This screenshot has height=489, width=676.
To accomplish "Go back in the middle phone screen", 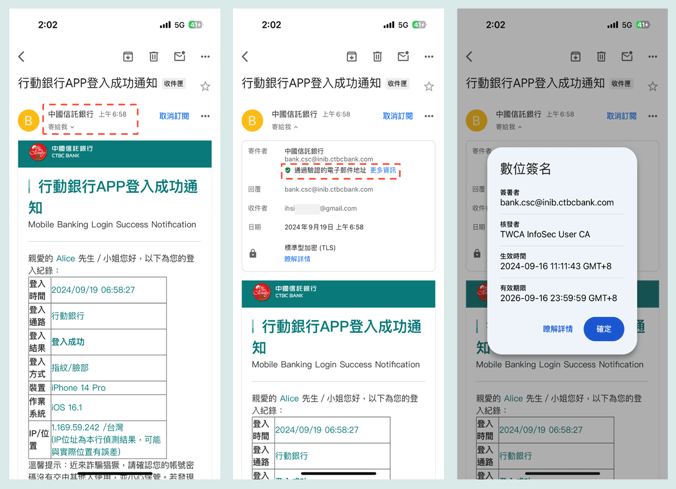I will tap(245, 56).
